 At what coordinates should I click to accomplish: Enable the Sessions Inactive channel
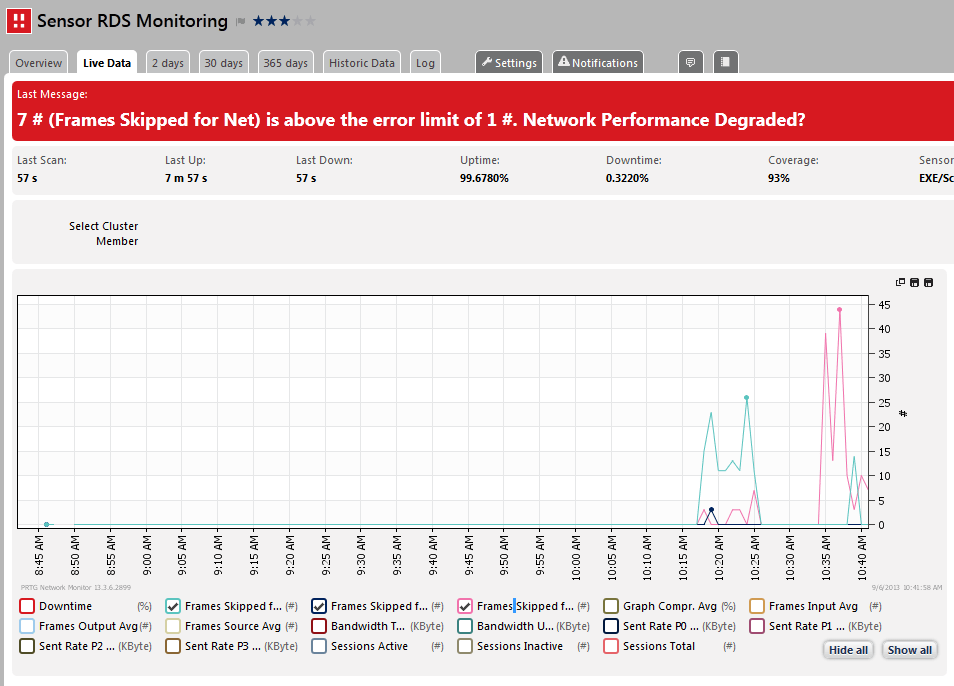[x=465, y=646]
